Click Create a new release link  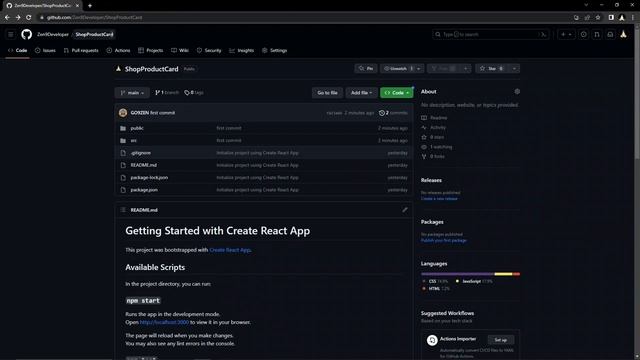click(x=439, y=199)
